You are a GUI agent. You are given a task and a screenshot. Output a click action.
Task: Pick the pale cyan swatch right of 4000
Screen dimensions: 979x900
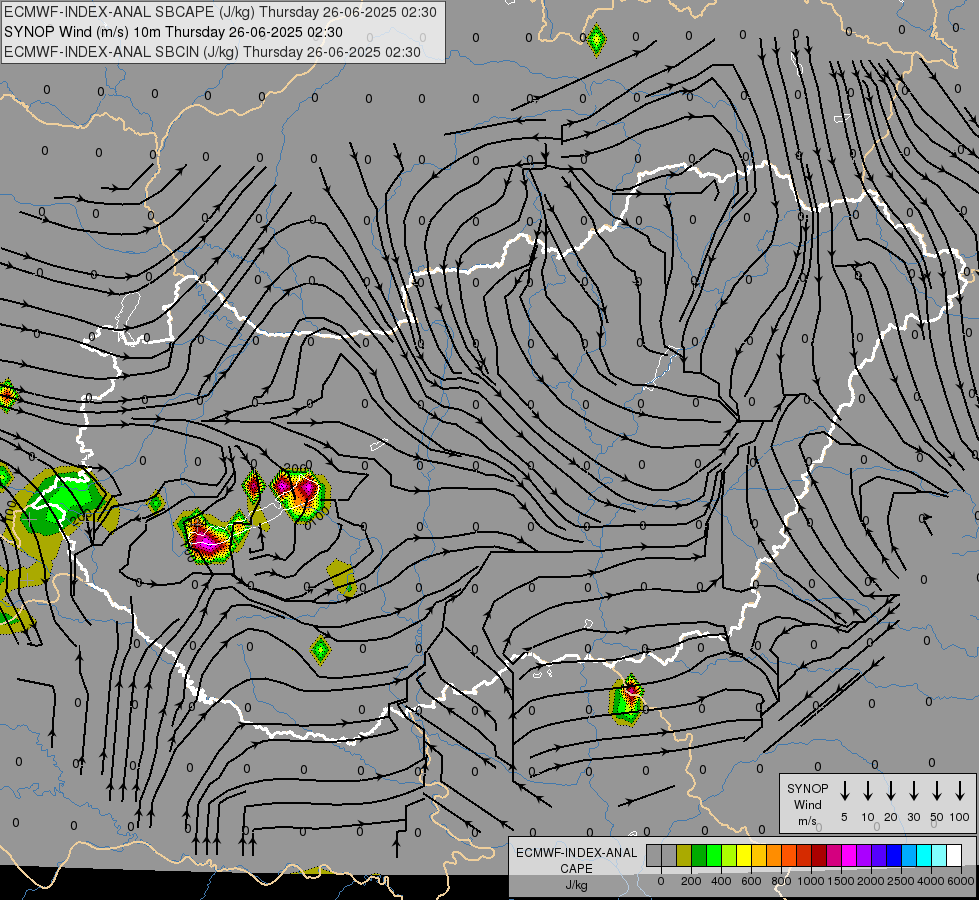938,855
